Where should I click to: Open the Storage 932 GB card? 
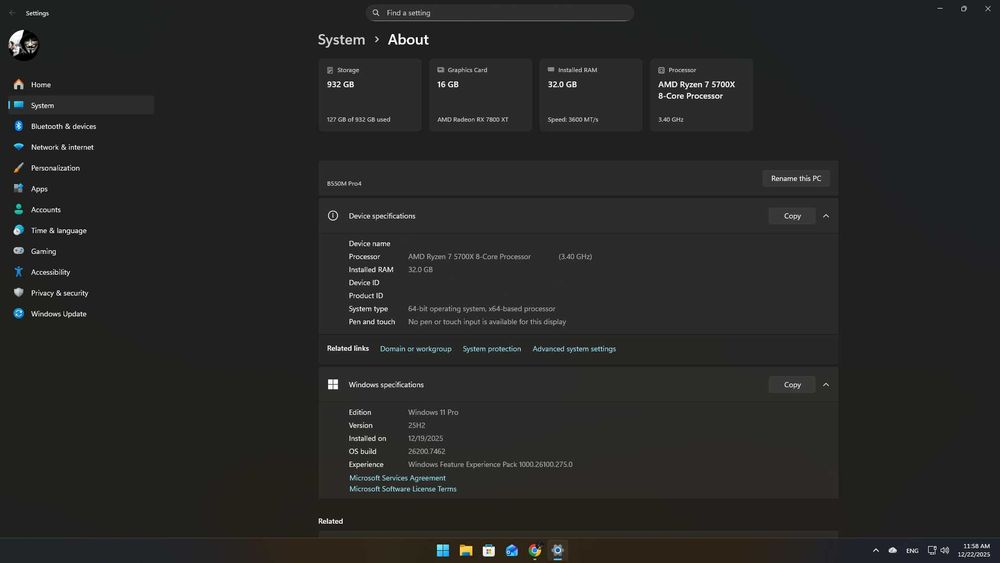click(x=370, y=95)
